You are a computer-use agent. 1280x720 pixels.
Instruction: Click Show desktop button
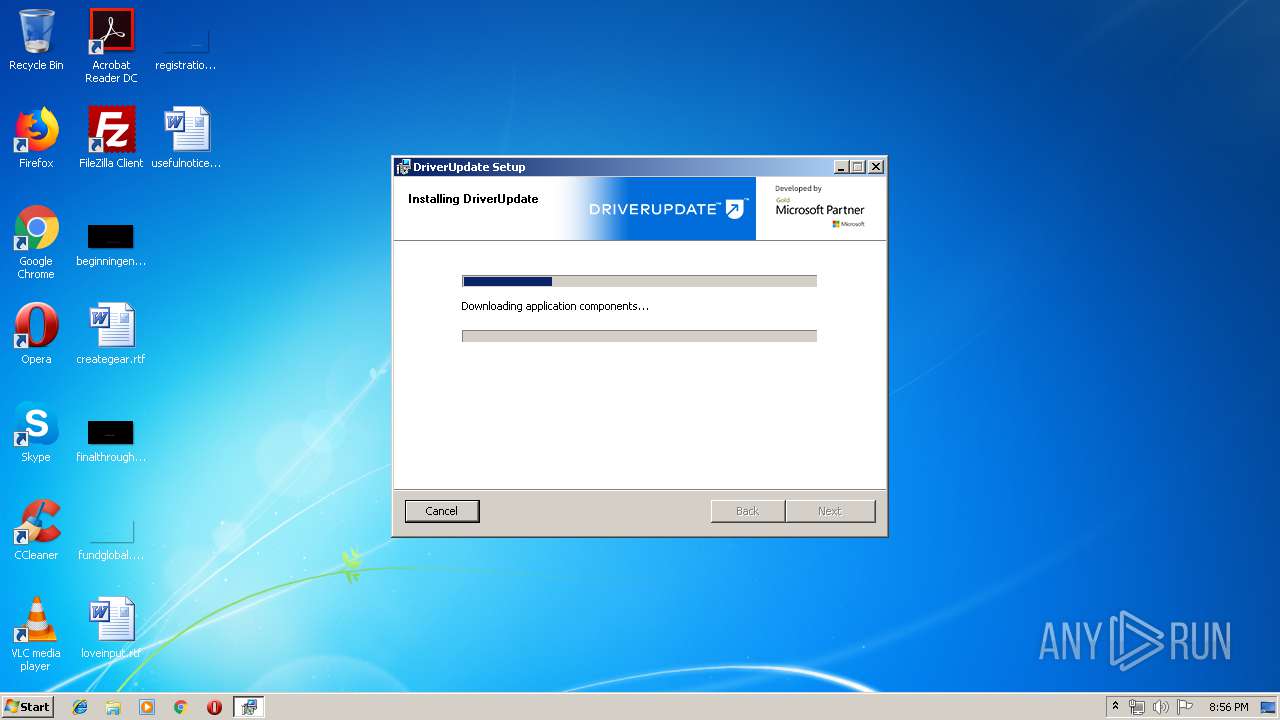click(1269, 707)
